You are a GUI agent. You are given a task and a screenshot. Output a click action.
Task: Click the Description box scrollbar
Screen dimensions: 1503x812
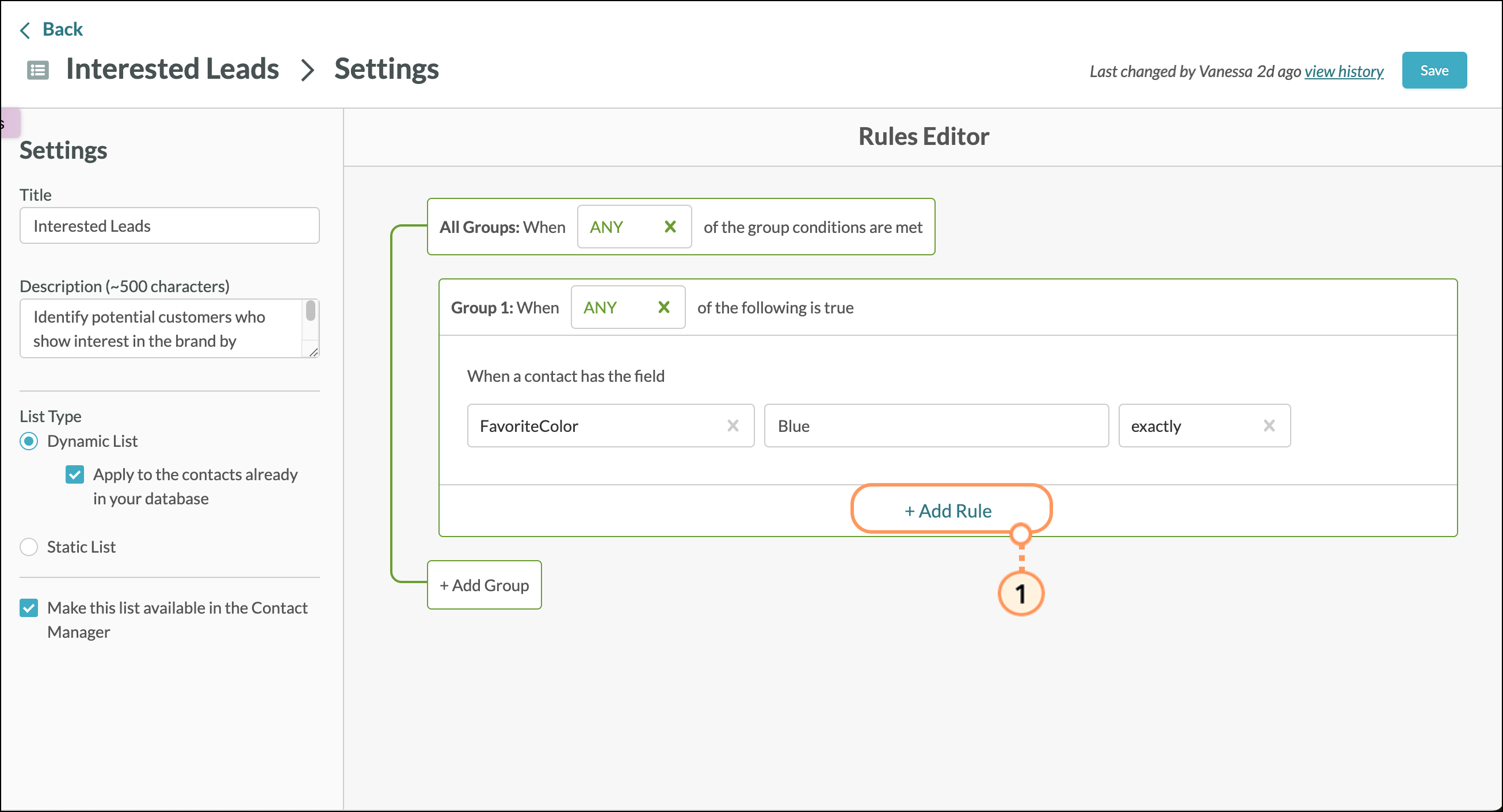[310, 312]
